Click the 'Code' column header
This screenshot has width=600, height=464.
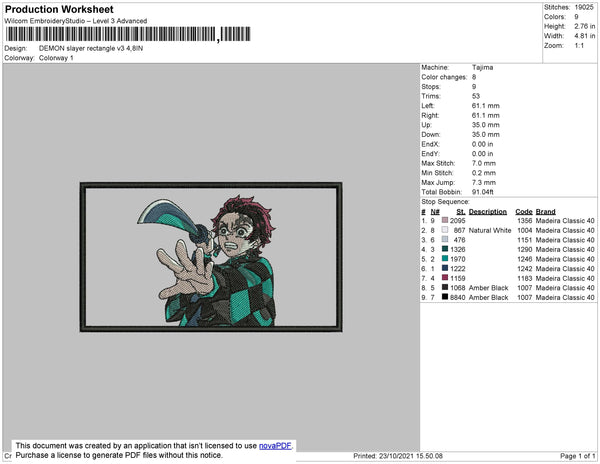[524, 212]
